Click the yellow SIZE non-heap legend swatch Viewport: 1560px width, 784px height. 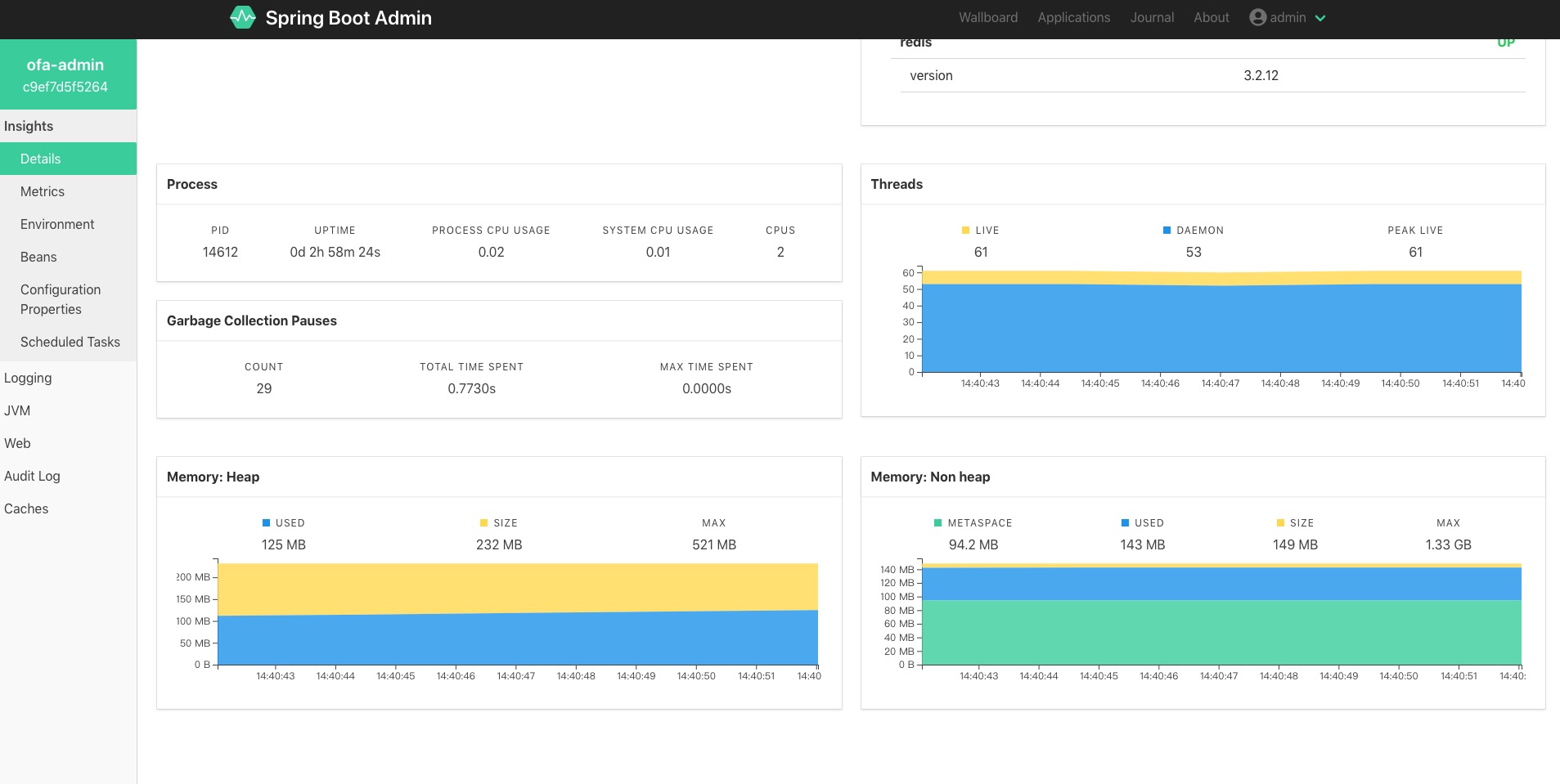point(1280,523)
